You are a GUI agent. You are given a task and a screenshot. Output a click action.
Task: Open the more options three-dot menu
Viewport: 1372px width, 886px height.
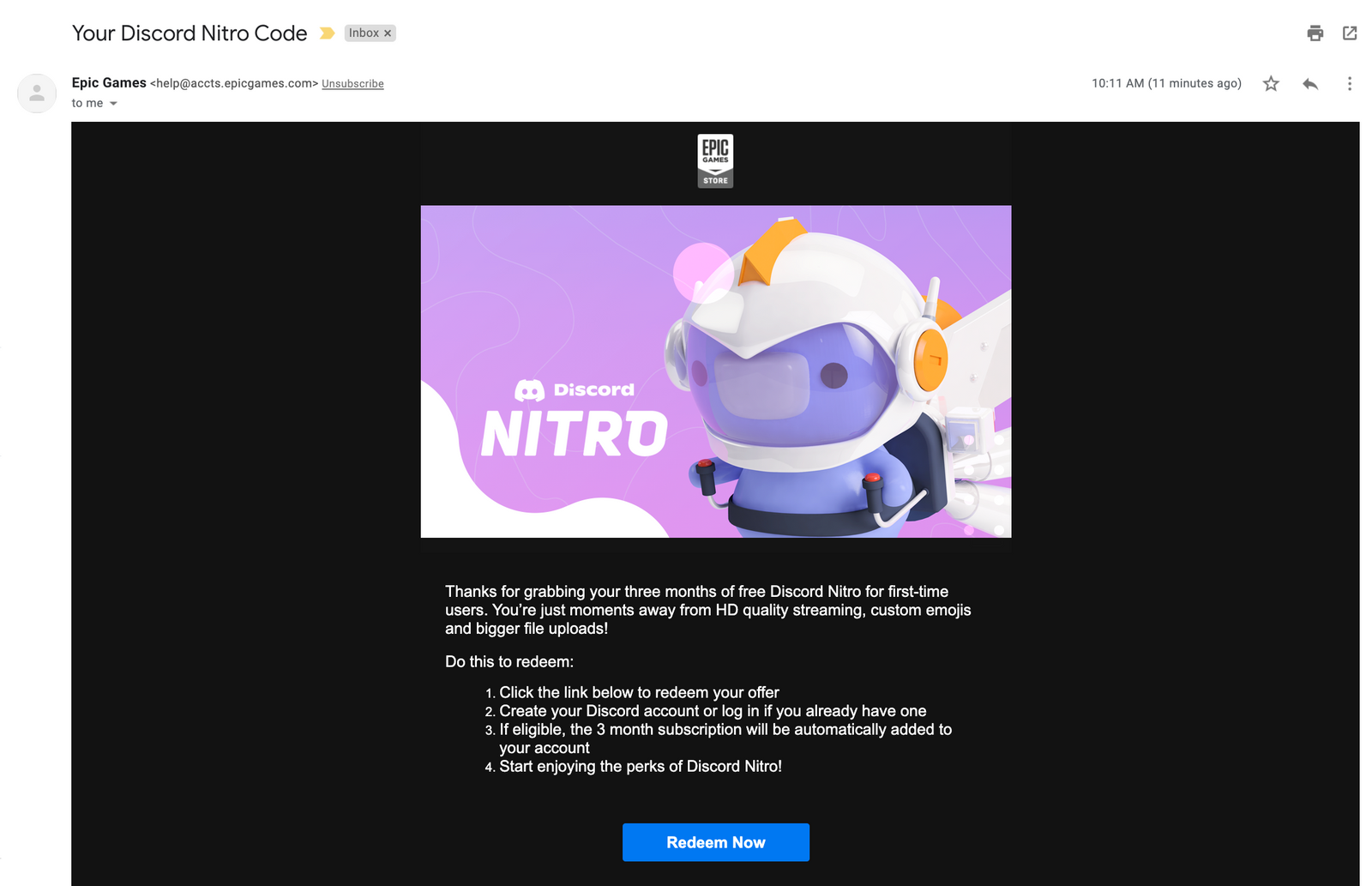pyautogui.click(x=1350, y=83)
